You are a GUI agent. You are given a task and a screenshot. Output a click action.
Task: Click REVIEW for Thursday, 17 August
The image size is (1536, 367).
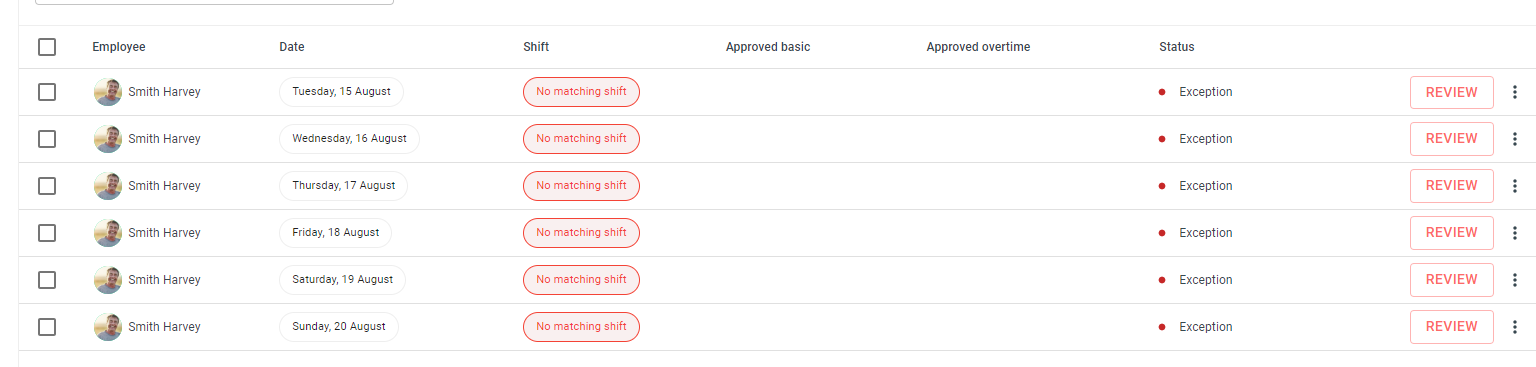coord(1451,186)
